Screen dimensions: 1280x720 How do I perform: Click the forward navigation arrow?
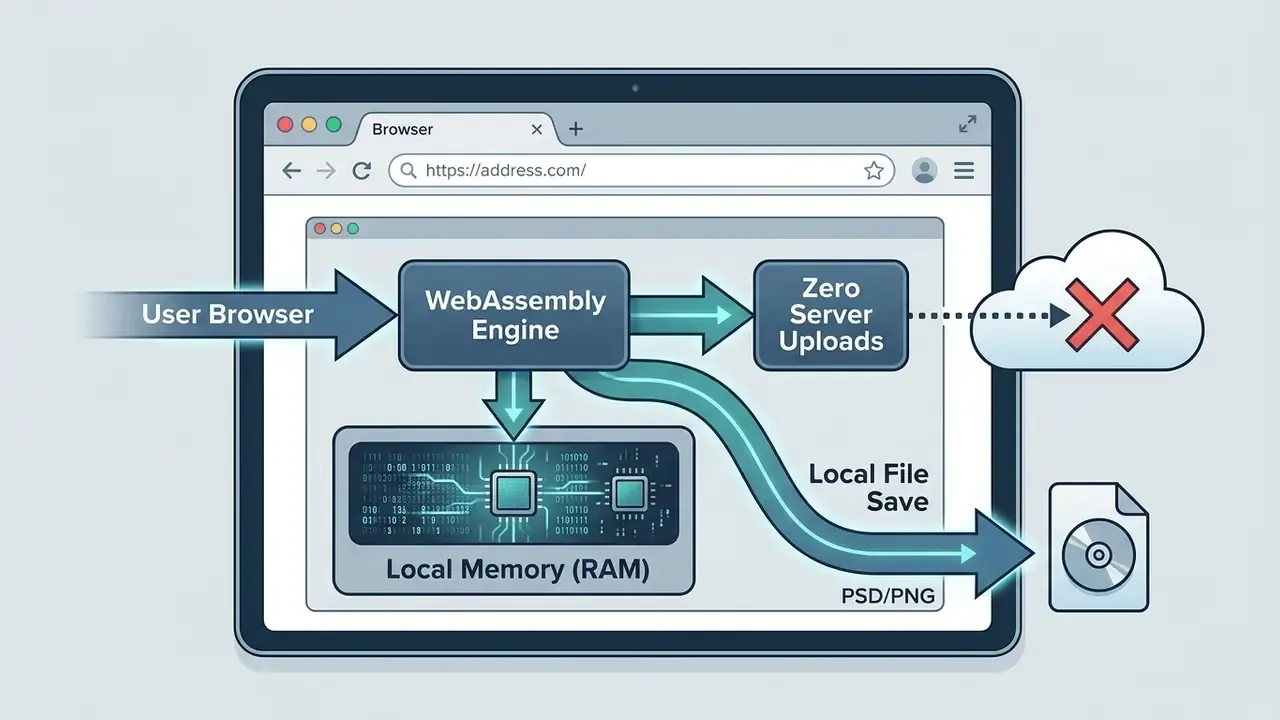click(x=326, y=171)
